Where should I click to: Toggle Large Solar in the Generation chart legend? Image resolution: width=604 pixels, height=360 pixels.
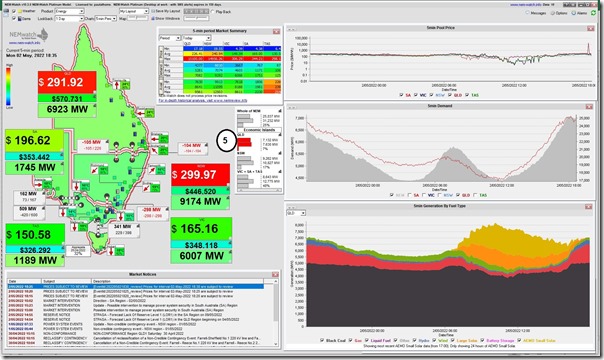click(x=453, y=340)
